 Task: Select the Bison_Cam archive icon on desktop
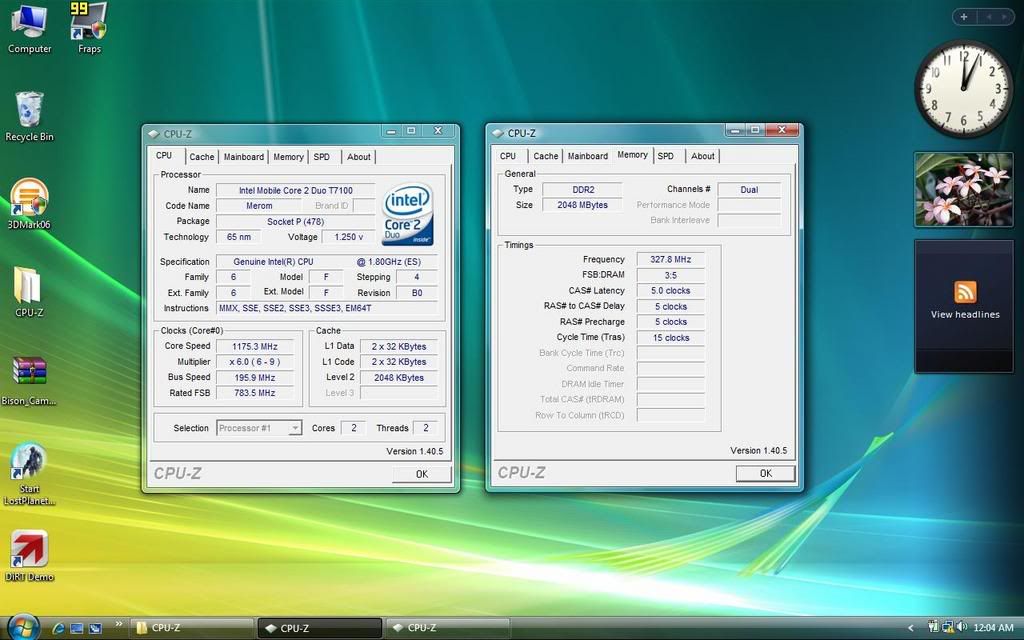29,380
